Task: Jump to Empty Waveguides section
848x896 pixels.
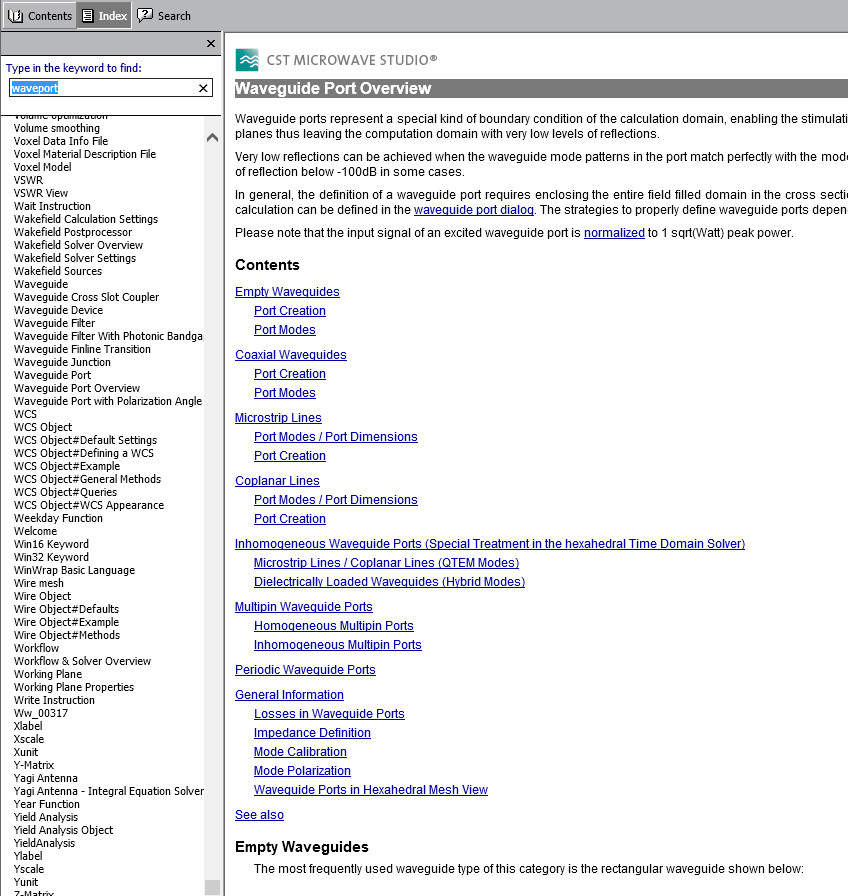Action: tap(287, 291)
